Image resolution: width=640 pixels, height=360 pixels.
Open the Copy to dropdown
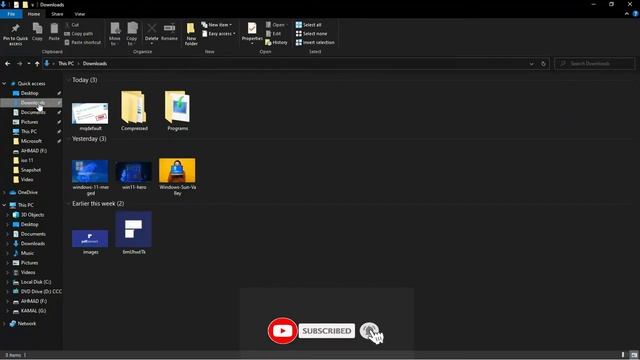(132, 34)
